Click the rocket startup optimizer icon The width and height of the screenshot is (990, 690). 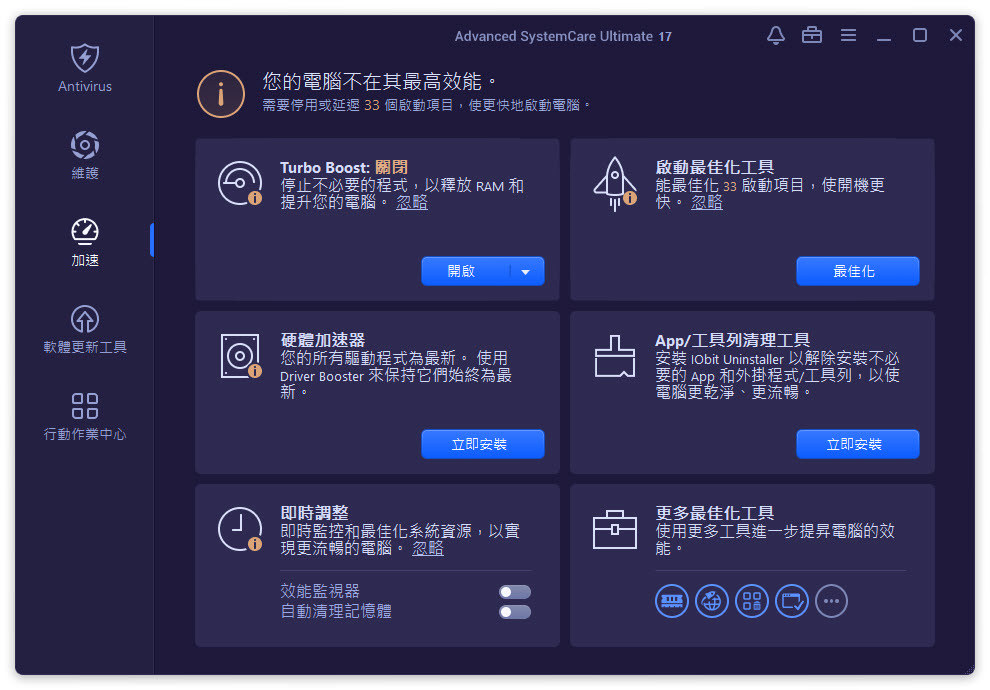(x=615, y=184)
